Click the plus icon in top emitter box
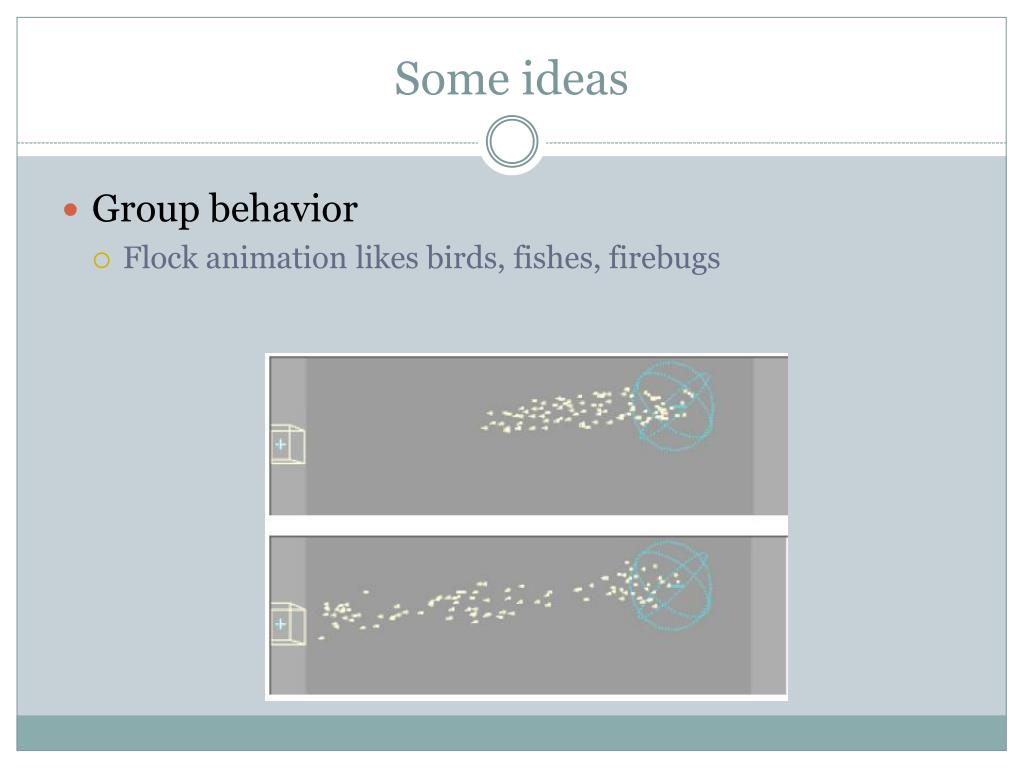The height and width of the screenshot is (768, 1024). 280,445
